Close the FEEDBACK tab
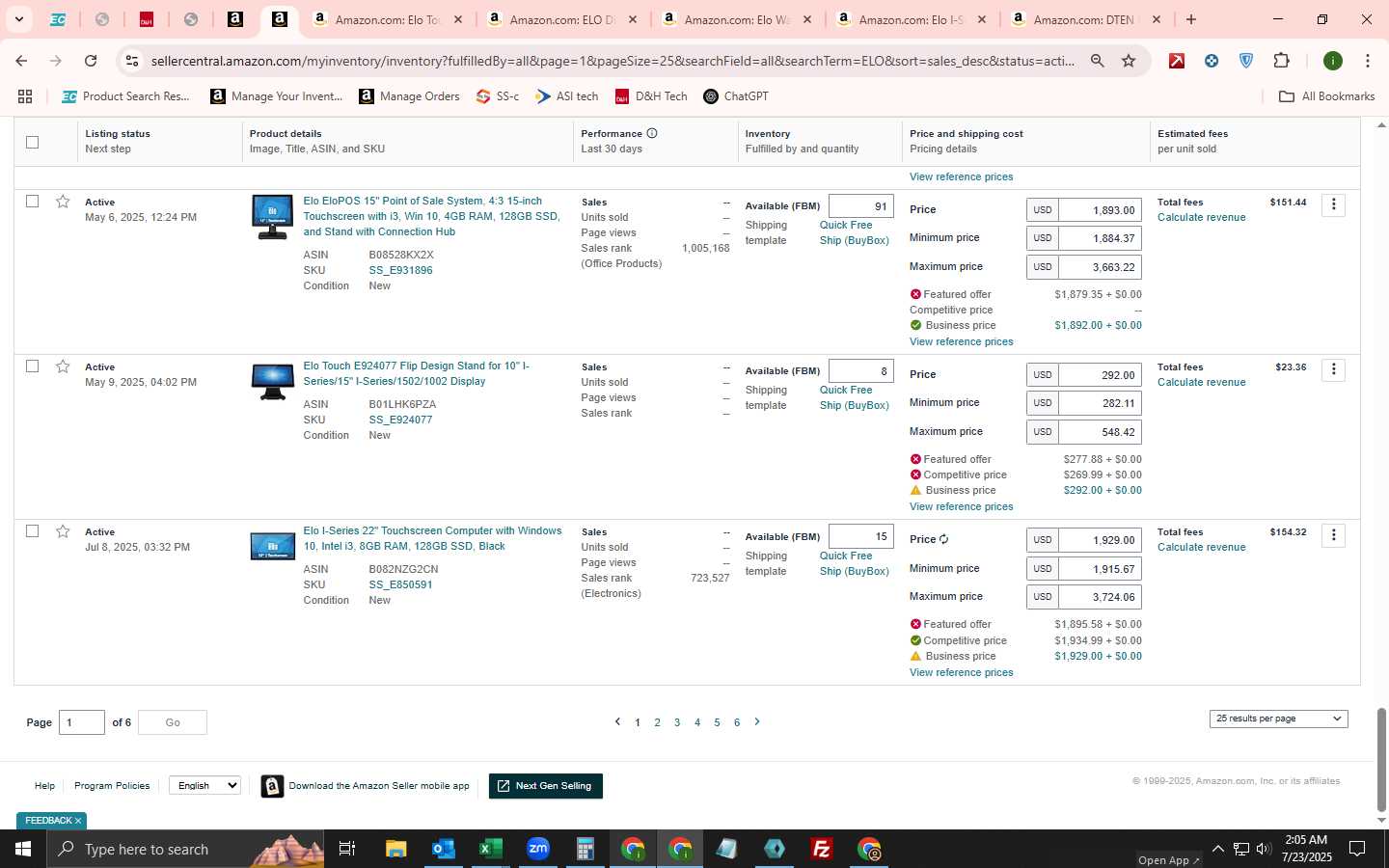Viewport: 1389px width, 868px height. click(78, 821)
